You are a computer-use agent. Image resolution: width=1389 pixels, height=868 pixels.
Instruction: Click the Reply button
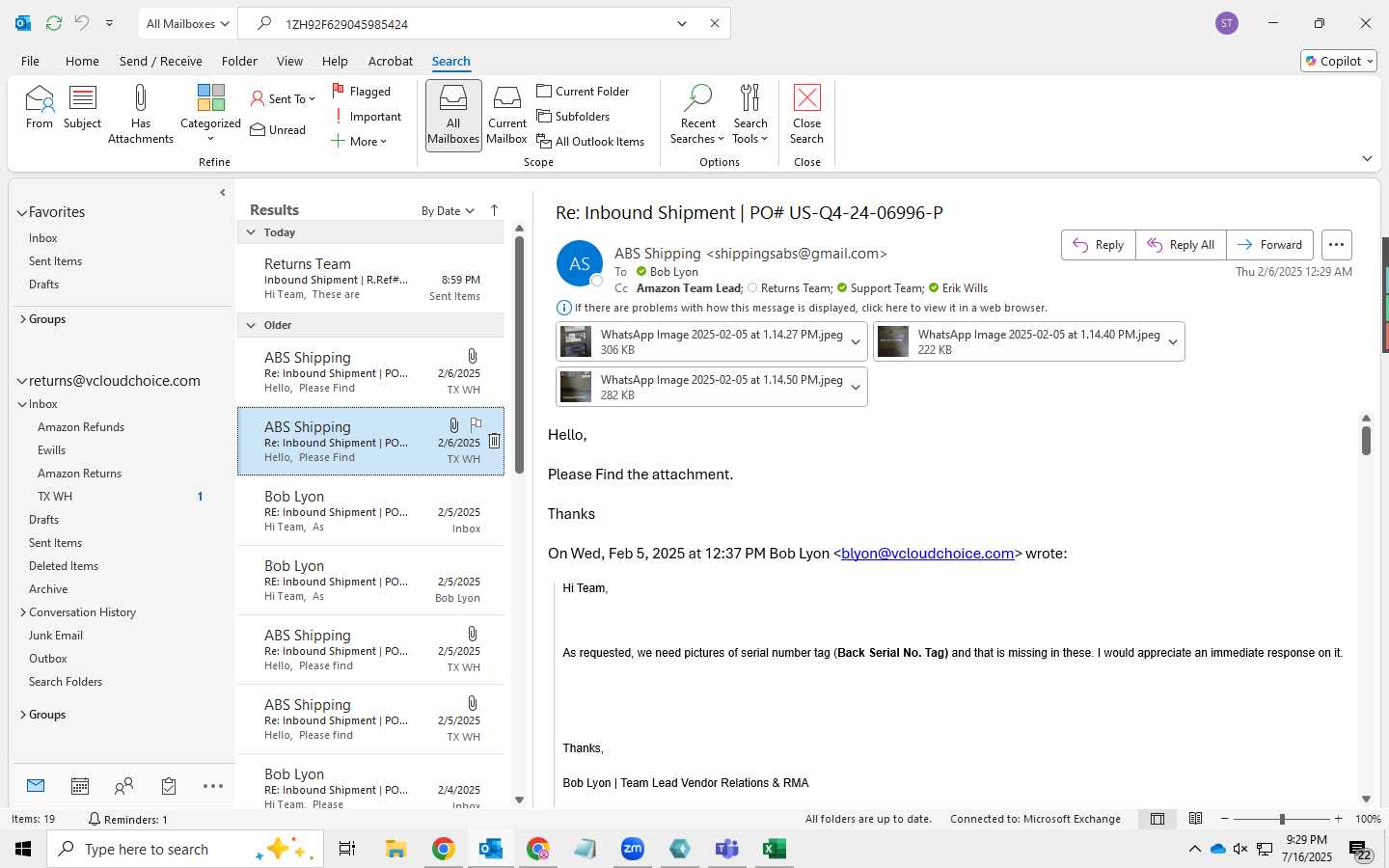click(1099, 245)
